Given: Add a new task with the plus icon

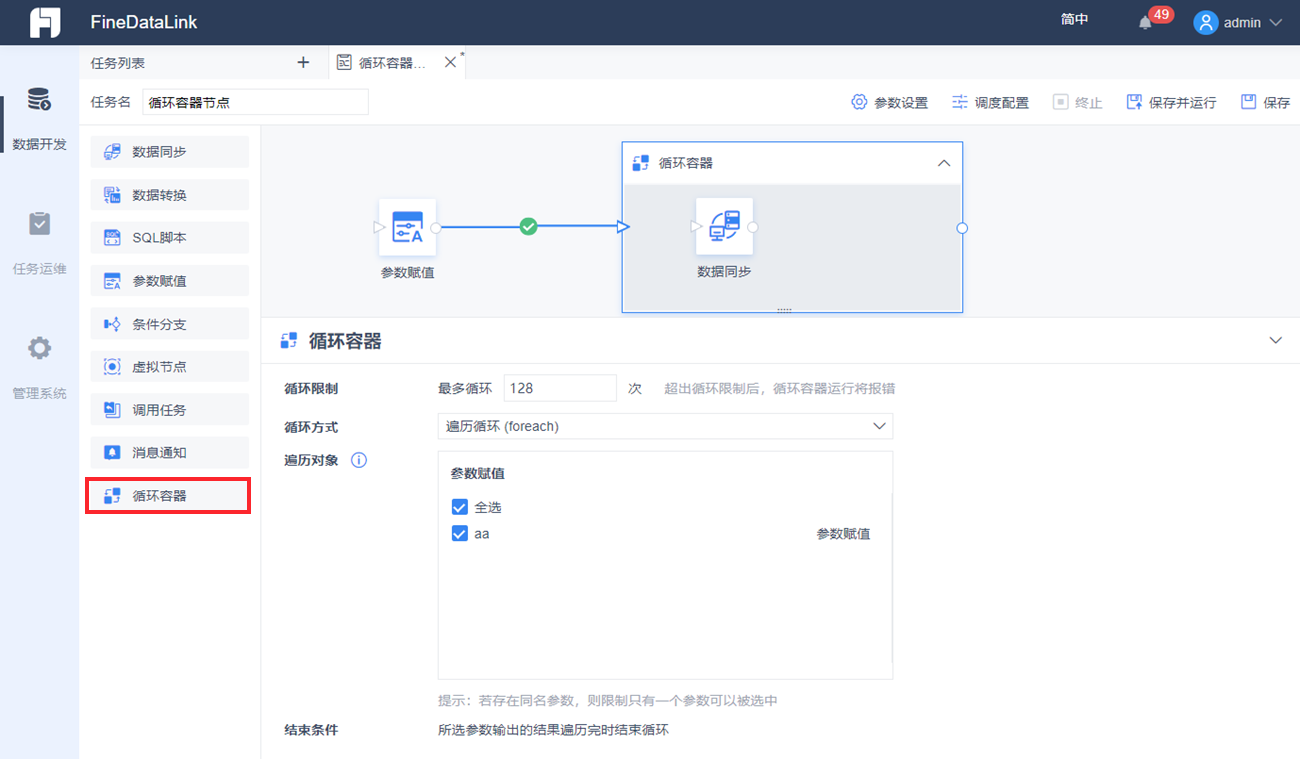Looking at the screenshot, I should (304, 62).
